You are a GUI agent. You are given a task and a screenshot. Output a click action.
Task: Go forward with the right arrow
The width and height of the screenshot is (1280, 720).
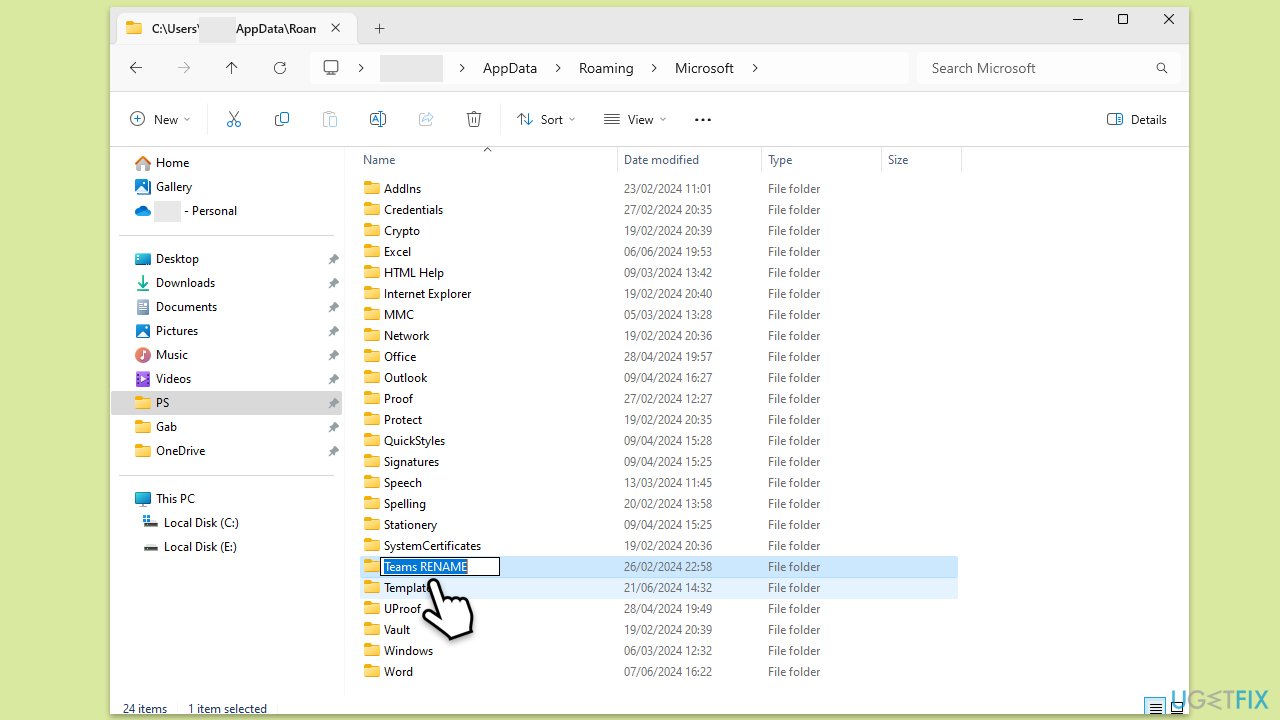184,68
